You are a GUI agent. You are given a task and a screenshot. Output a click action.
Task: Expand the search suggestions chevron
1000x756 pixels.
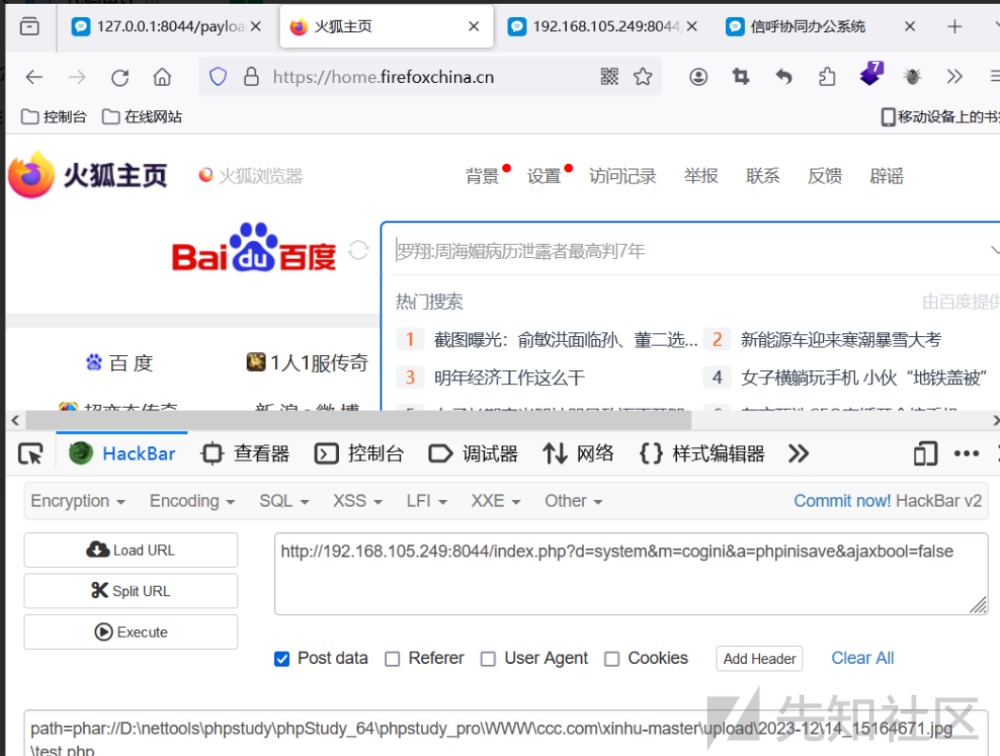(x=994, y=250)
